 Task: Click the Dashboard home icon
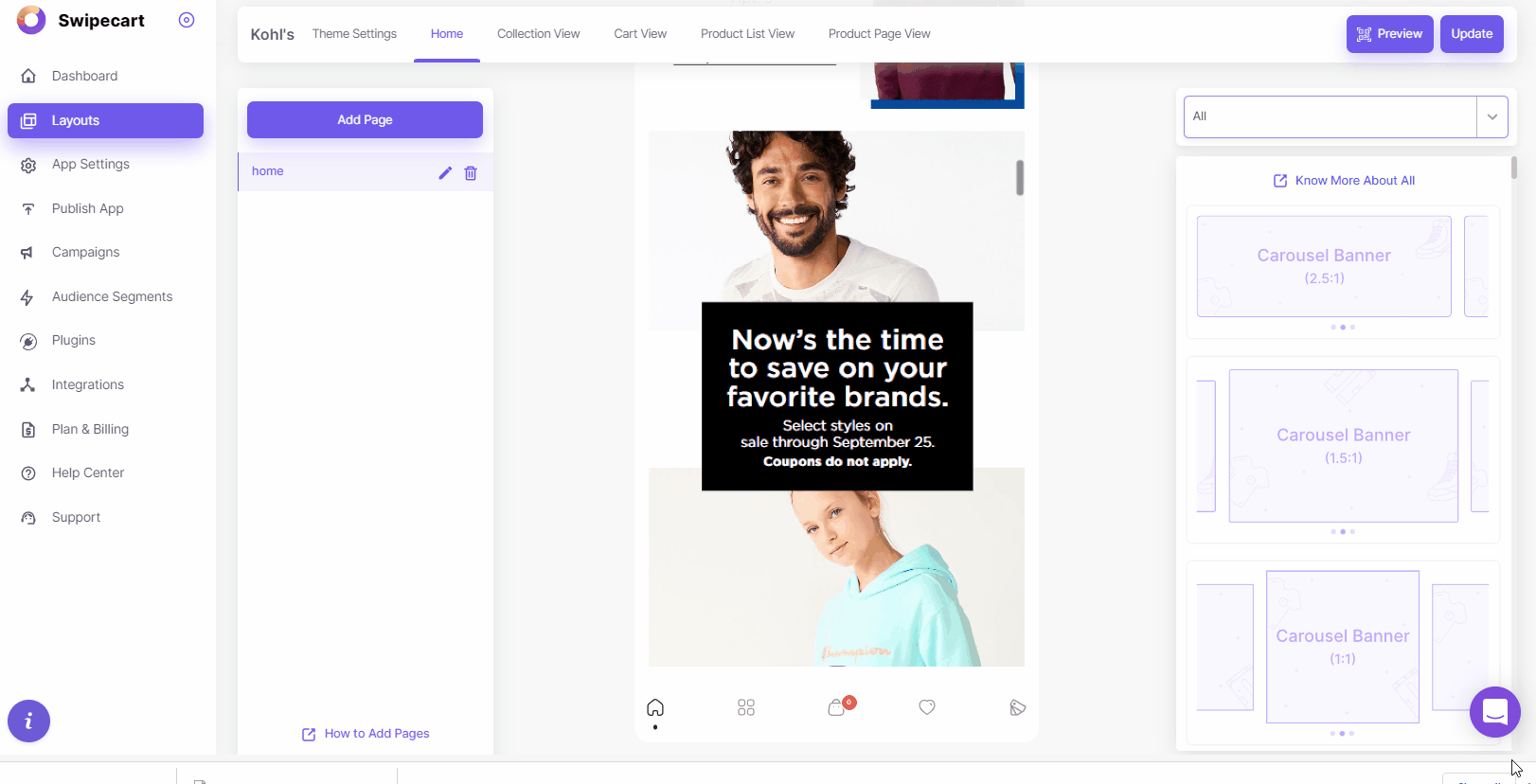coord(28,76)
